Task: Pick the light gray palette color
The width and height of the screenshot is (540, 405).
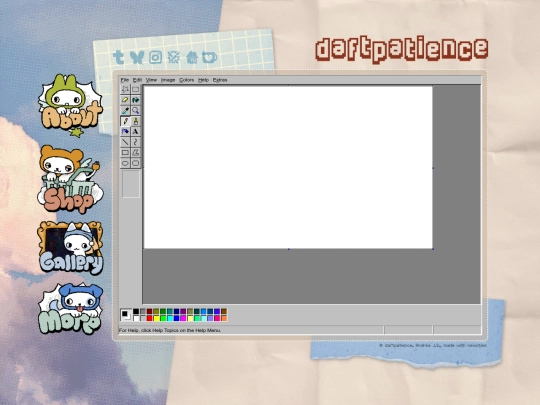Action: 143,318
